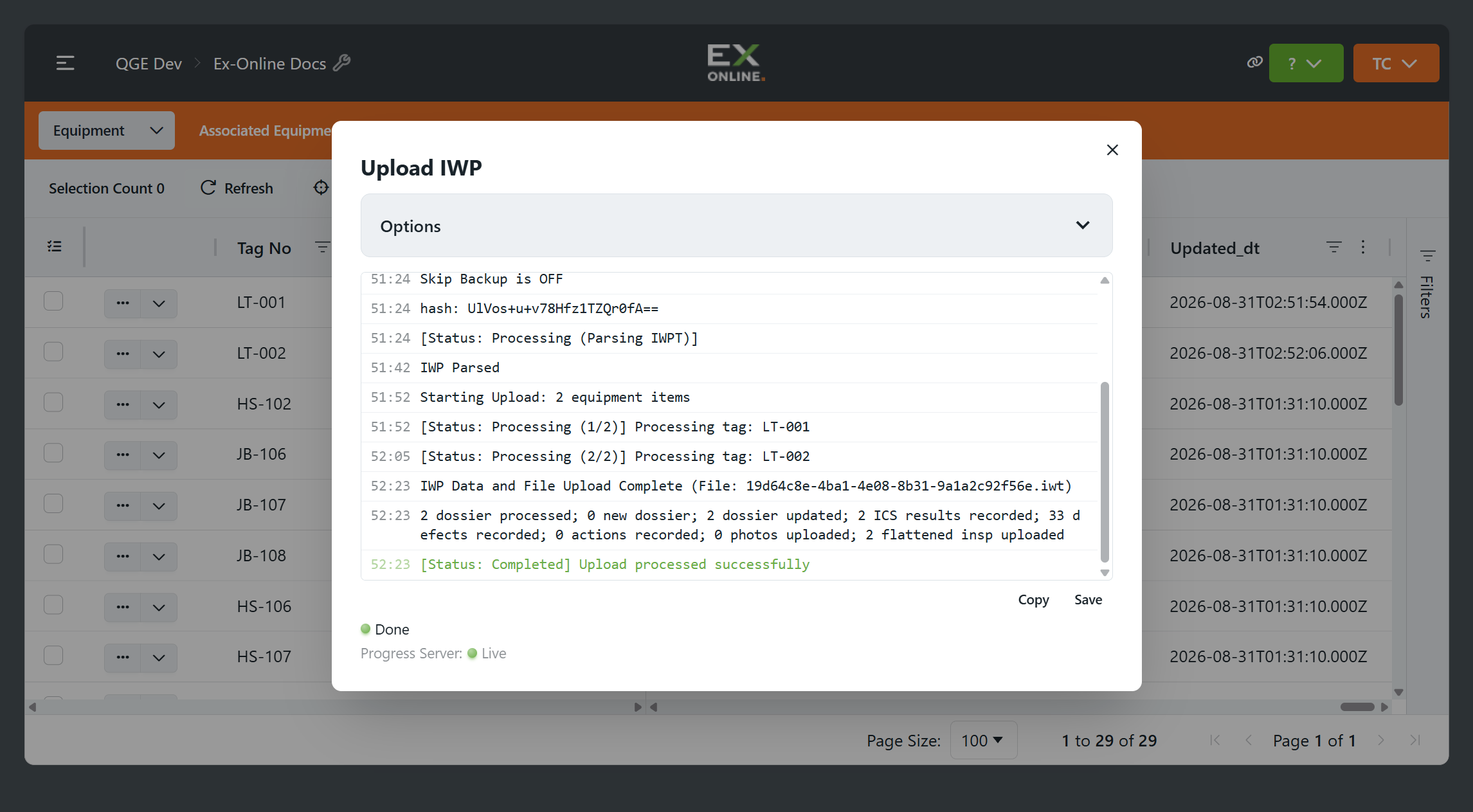
Task: Click the grid vertical scrollbar thumb
Action: pyautogui.click(x=1398, y=350)
